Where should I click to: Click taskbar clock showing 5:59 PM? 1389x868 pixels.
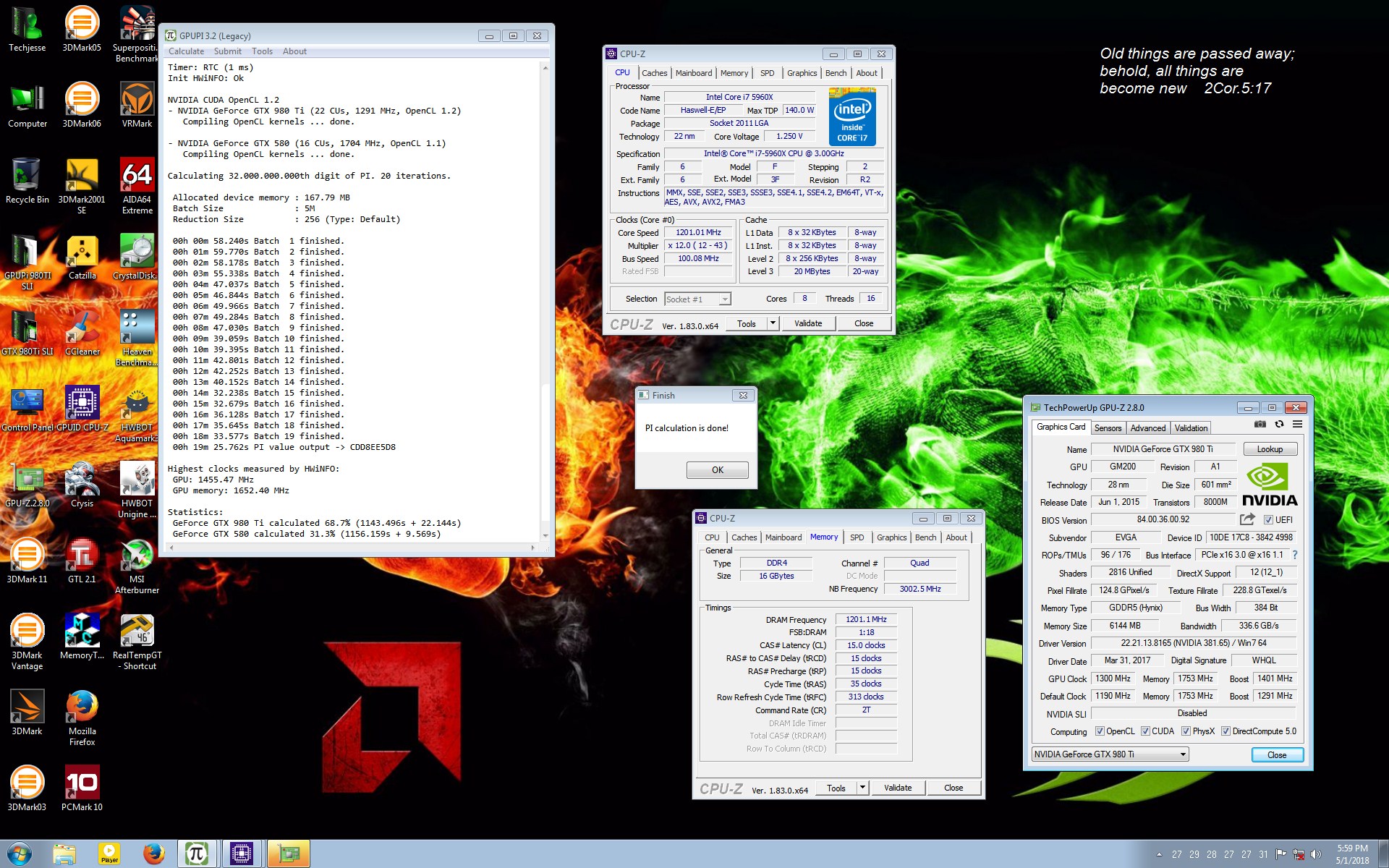click(x=1351, y=854)
